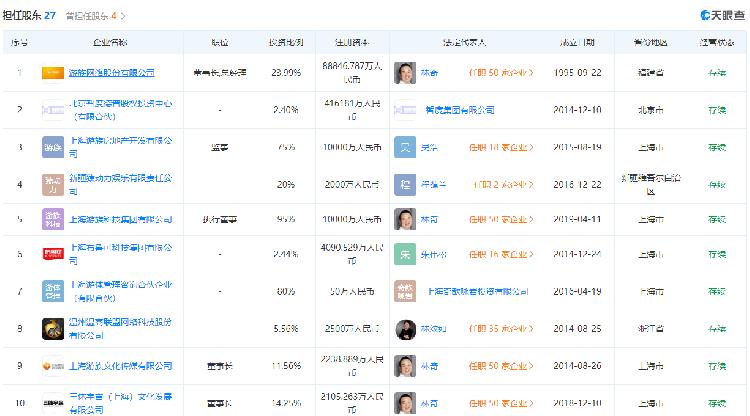
Task: Click 林奇 avatar photo in 1995-09-22 row
Action: pyautogui.click(x=405, y=73)
